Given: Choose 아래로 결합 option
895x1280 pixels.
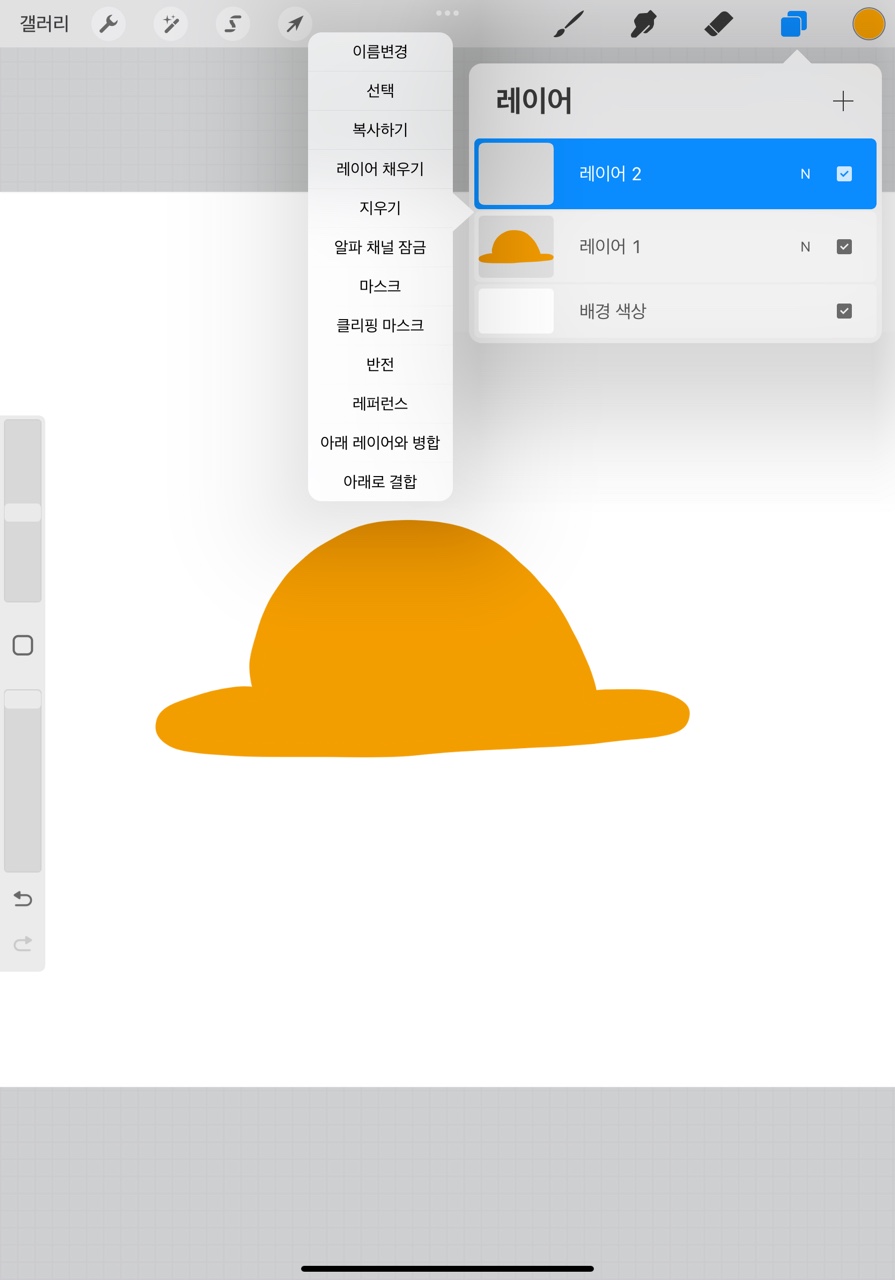Looking at the screenshot, I should (x=380, y=481).
